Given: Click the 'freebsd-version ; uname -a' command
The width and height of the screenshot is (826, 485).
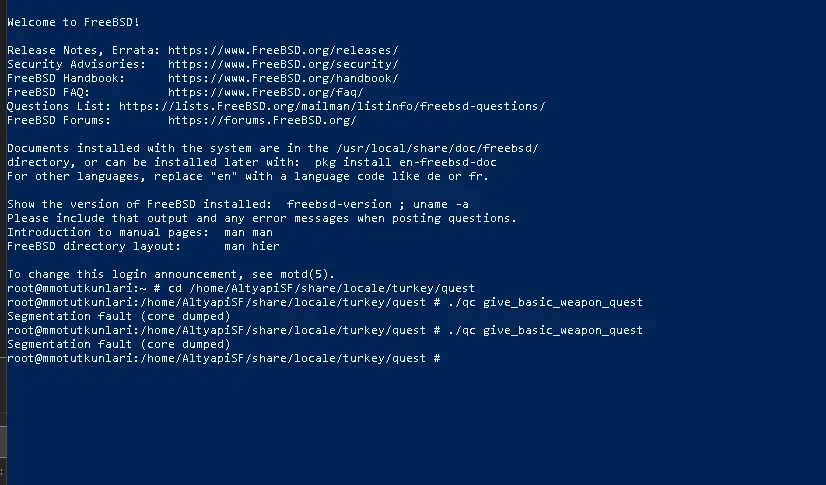Looking at the screenshot, I should [377, 204].
